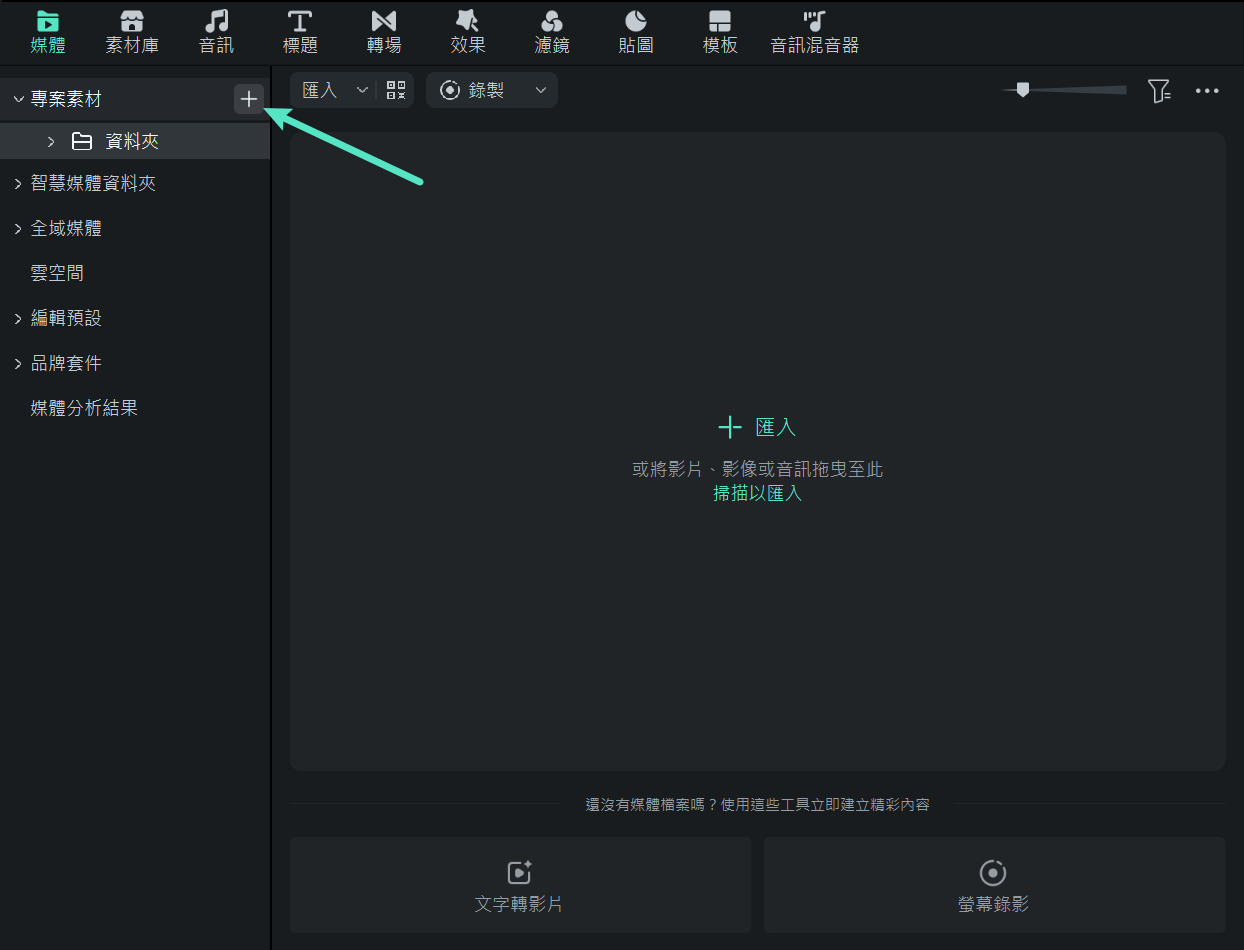Collapse the 專案素材 section
The width and height of the screenshot is (1244, 950).
pyautogui.click(x=18, y=99)
